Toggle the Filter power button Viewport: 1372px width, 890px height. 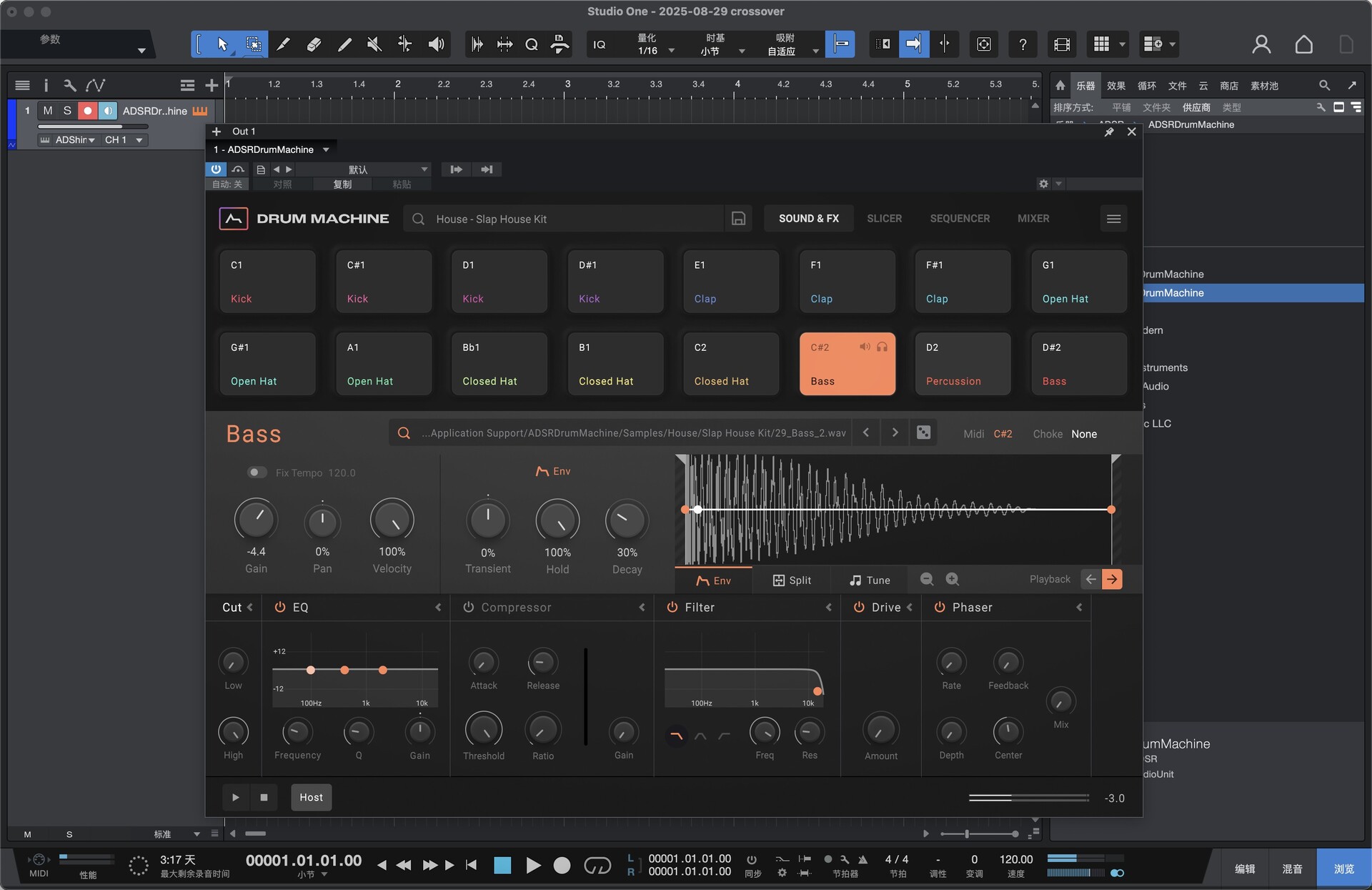[672, 607]
